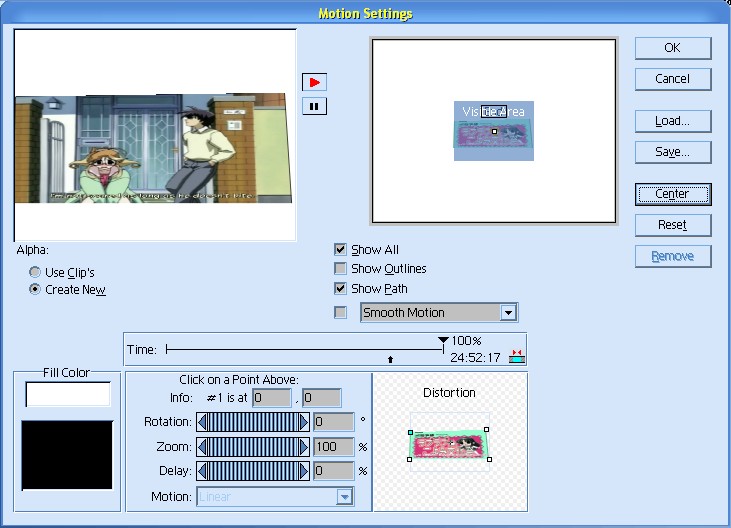Select the bottom-left distortion corner handle

pyautogui.click(x=410, y=459)
